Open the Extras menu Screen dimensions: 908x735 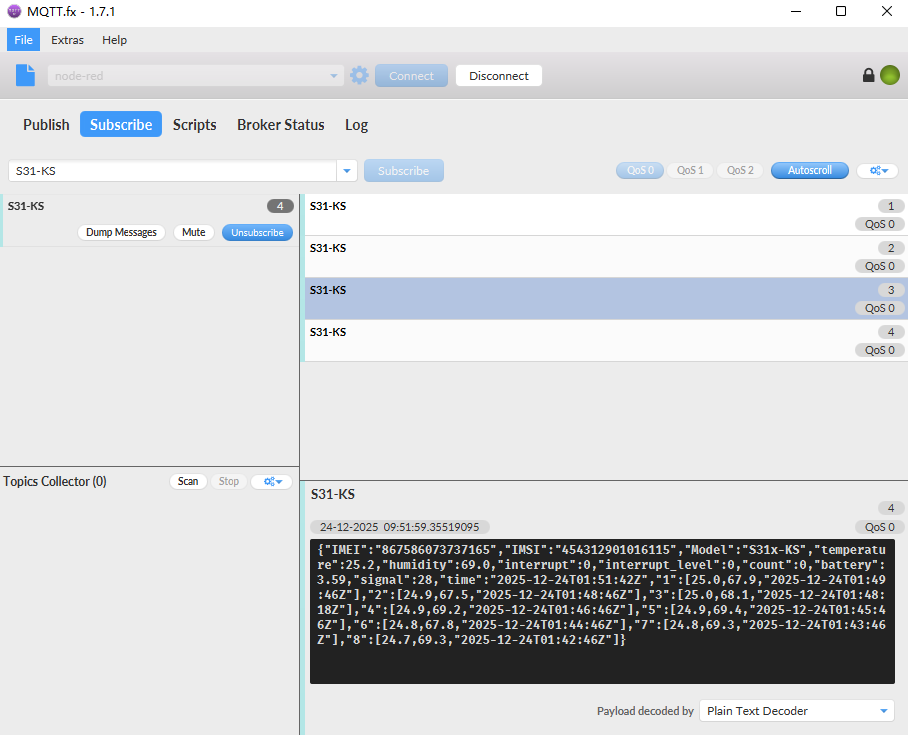[67, 40]
